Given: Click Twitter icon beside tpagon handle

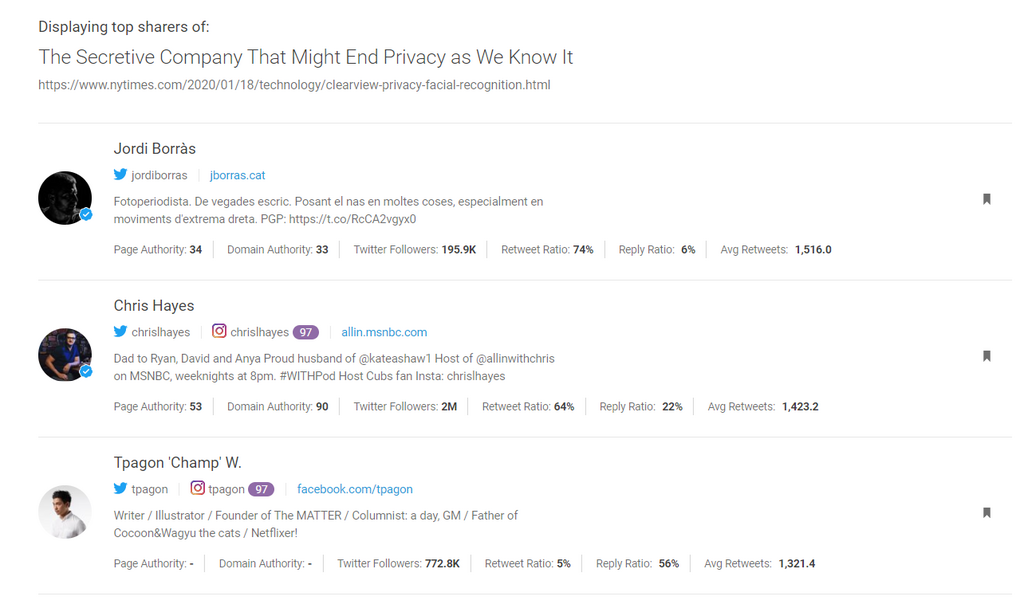Looking at the screenshot, I should click(120, 489).
